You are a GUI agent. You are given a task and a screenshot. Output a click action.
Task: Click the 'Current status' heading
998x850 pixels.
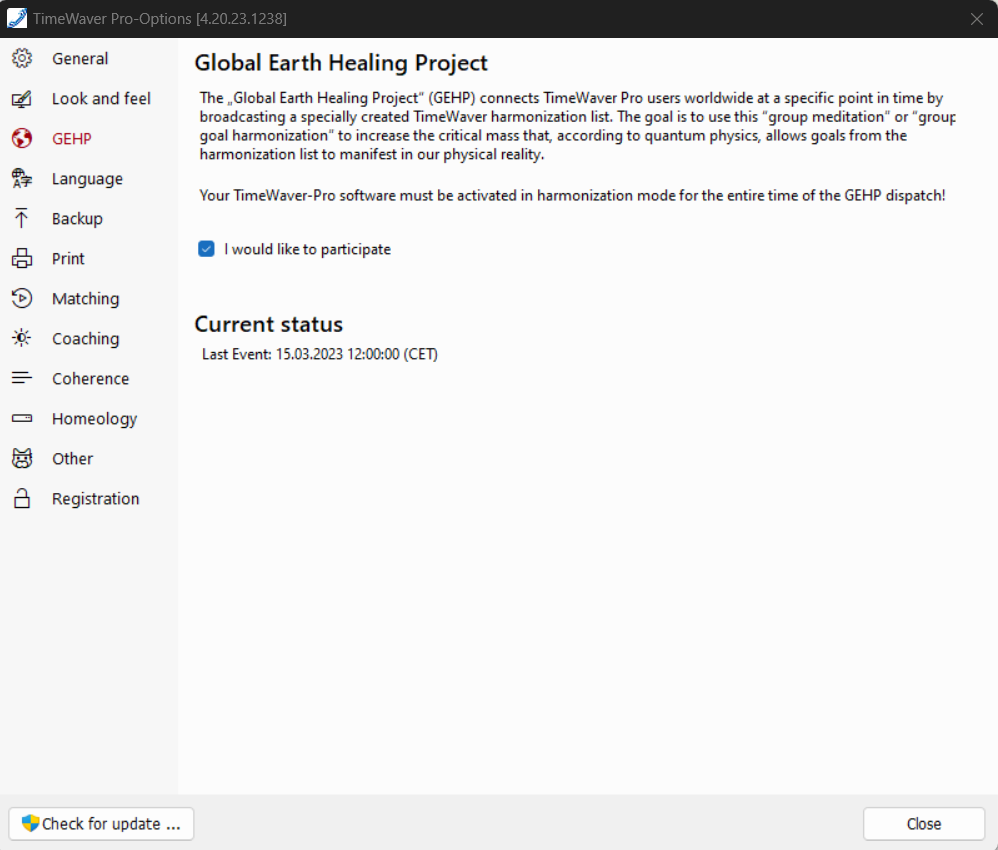tap(269, 324)
